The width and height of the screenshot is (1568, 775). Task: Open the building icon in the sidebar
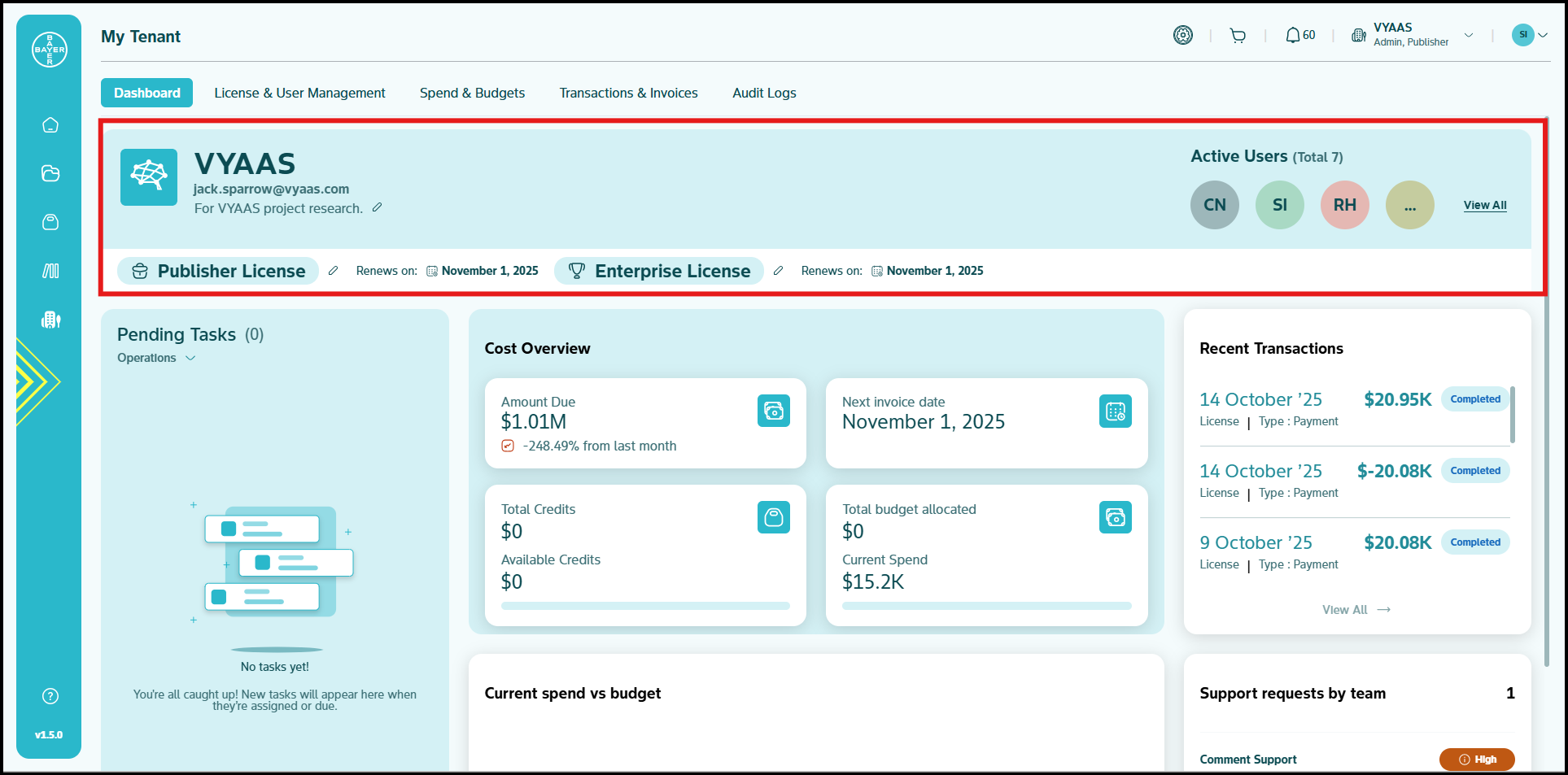[x=50, y=320]
